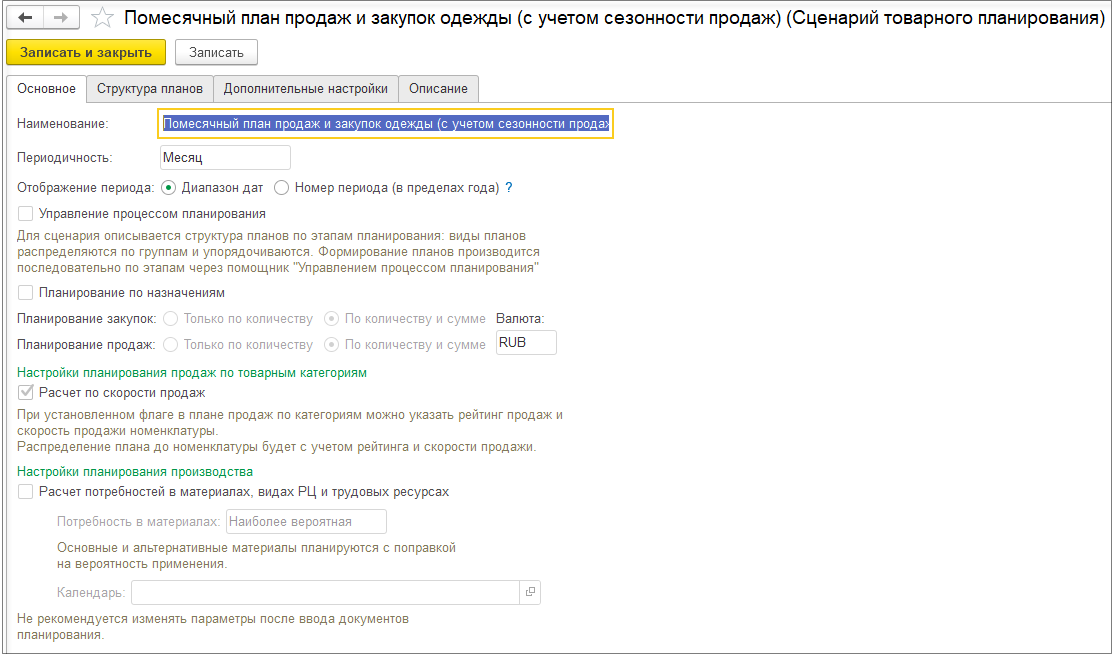Click the blue question mark help icon
Image resolution: width=1112 pixels, height=654 pixels.
(x=509, y=187)
